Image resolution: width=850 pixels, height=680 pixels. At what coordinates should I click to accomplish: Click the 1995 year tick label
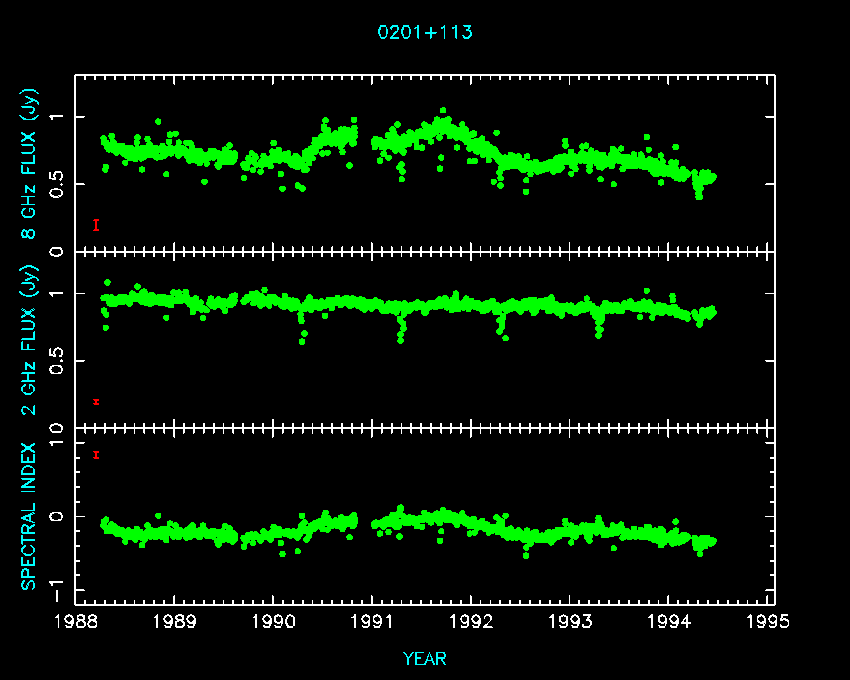769,622
